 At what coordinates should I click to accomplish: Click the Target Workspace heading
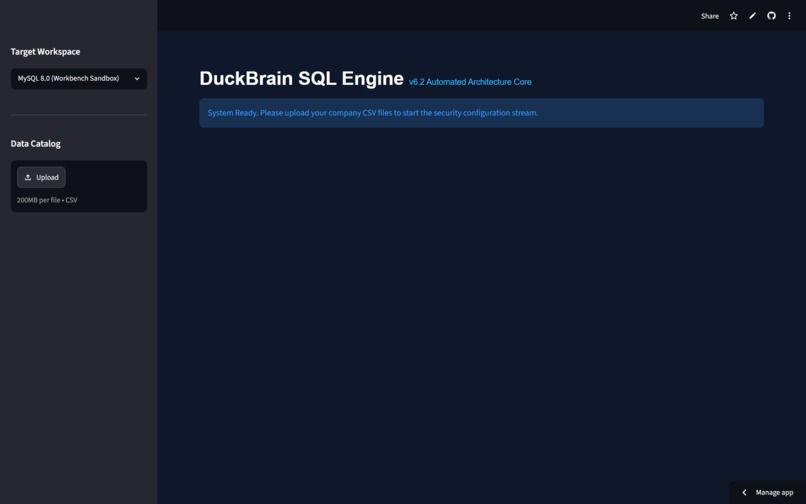[x=45, y=51]
